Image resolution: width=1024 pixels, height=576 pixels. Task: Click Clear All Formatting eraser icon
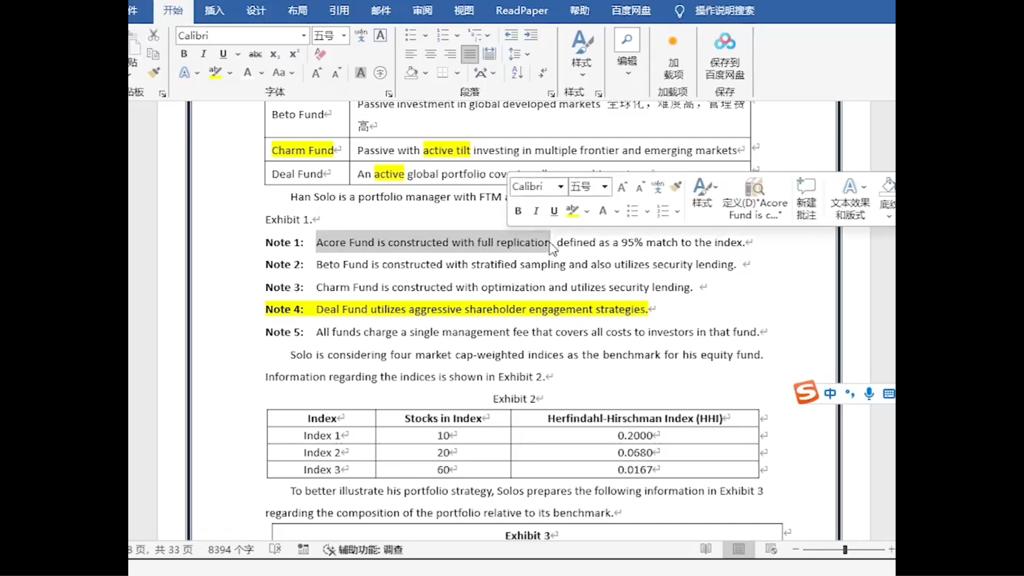point(320,54)
